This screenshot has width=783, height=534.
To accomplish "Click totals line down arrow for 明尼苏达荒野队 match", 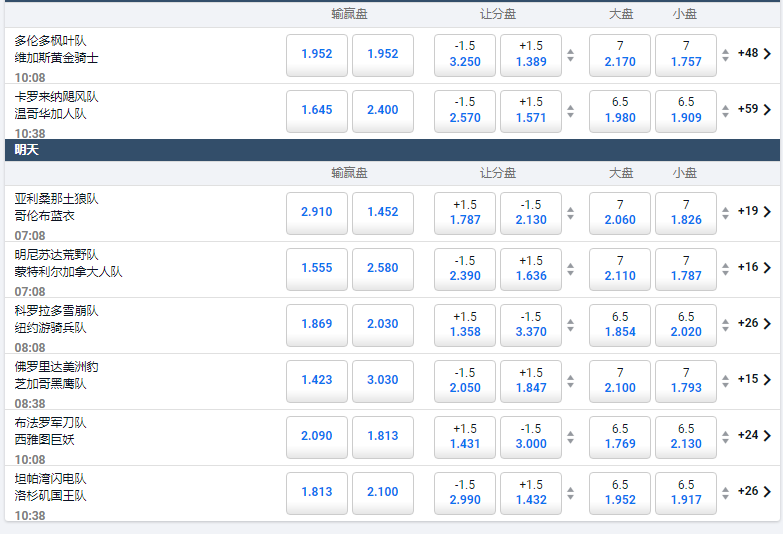I will click(x=726, y=272).
